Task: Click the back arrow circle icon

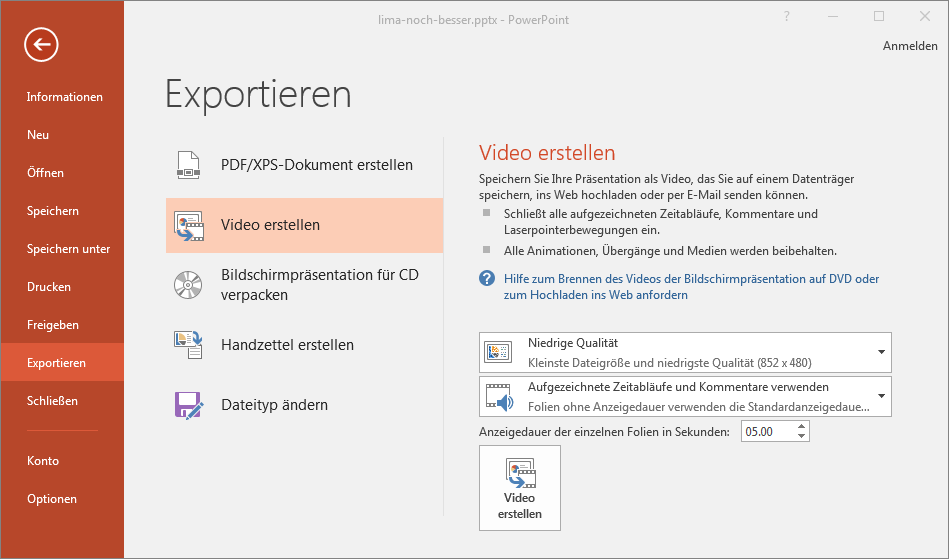Action: point(41,44)
